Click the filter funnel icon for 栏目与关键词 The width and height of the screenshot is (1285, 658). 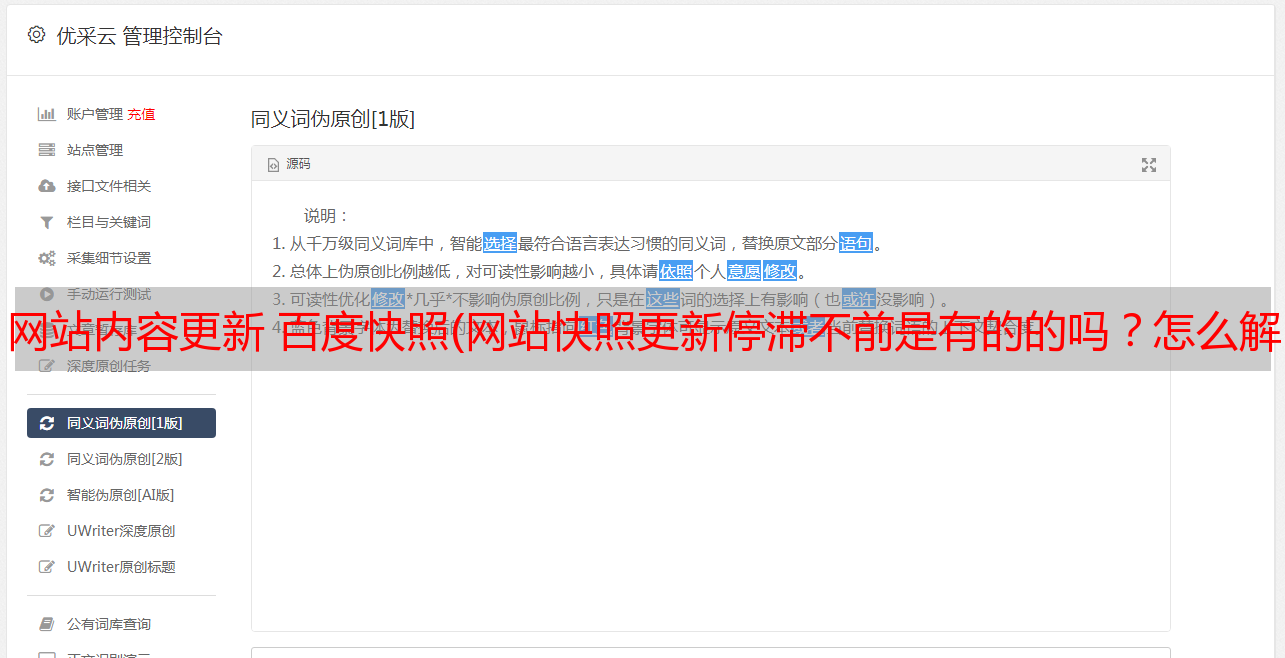click(x=46, y=222)
